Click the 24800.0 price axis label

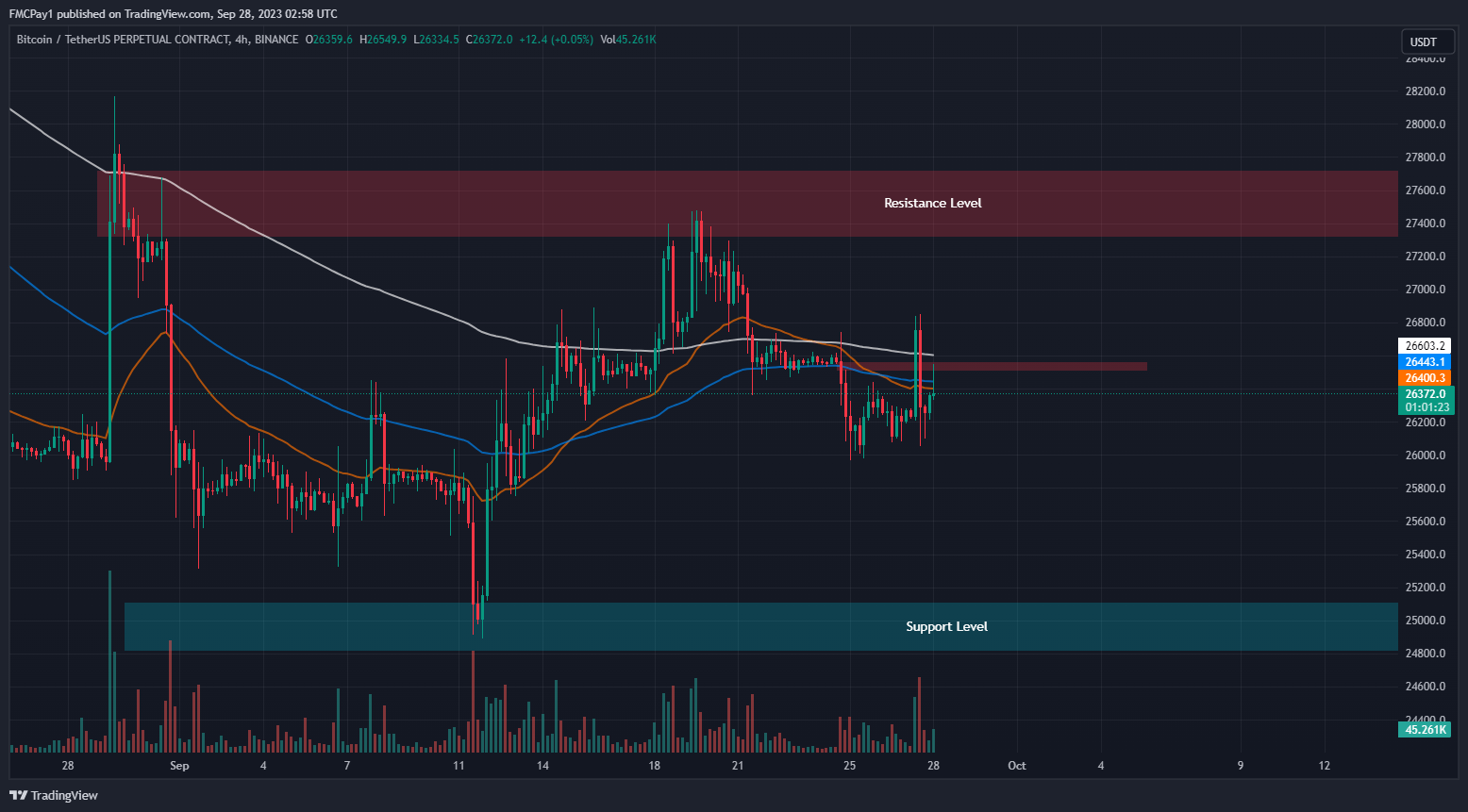[1426, 654]
